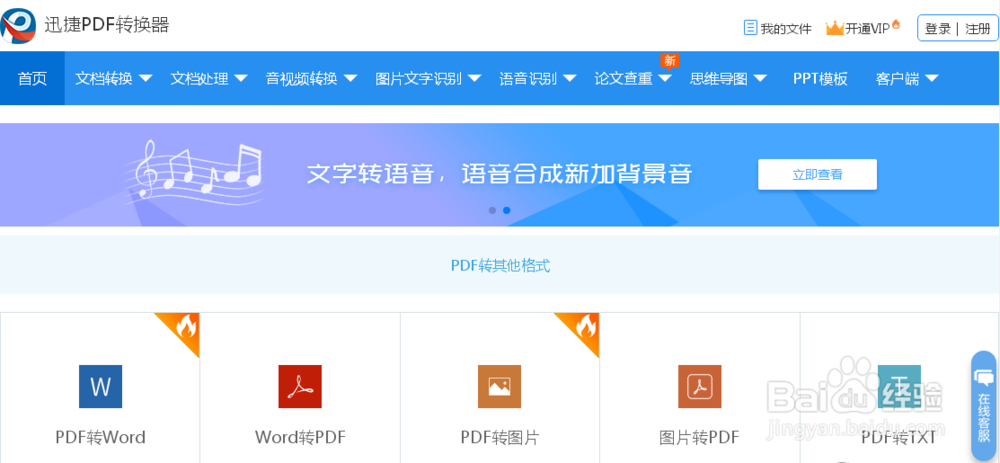Click the red Acrobat icon for Word转PDF

(x=300, y=386)
